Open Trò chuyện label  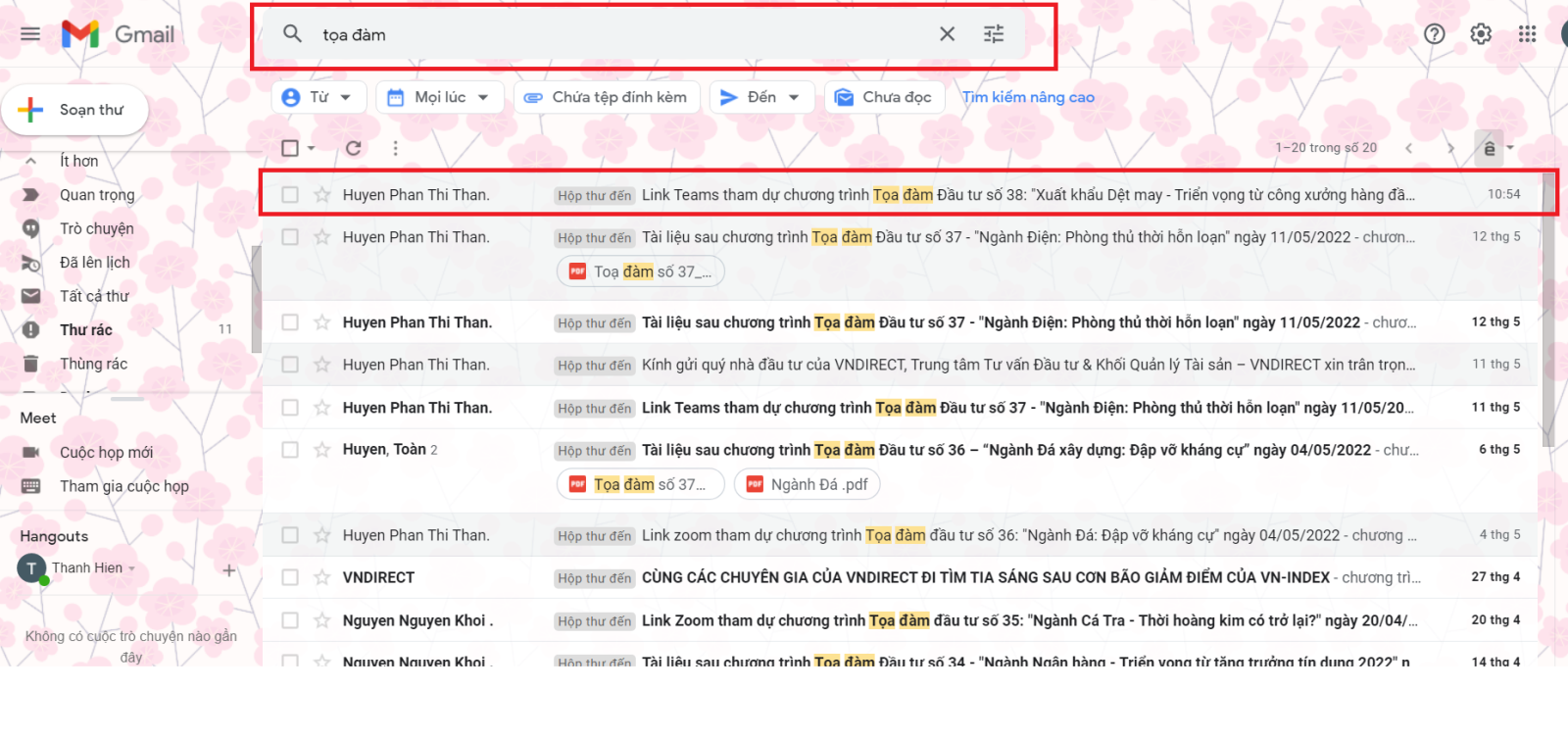click(x=97, y=228)
